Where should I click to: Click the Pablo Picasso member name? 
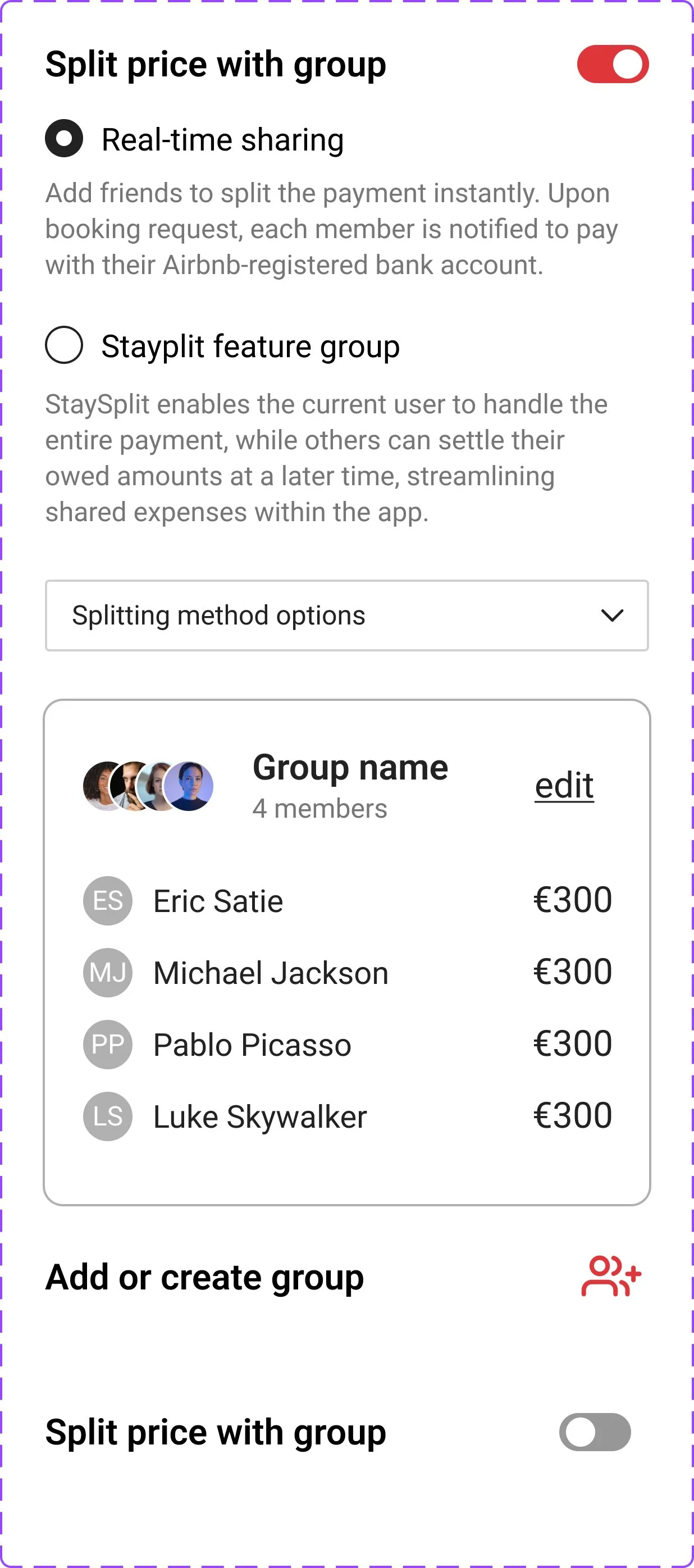(x=252, y=1045)
